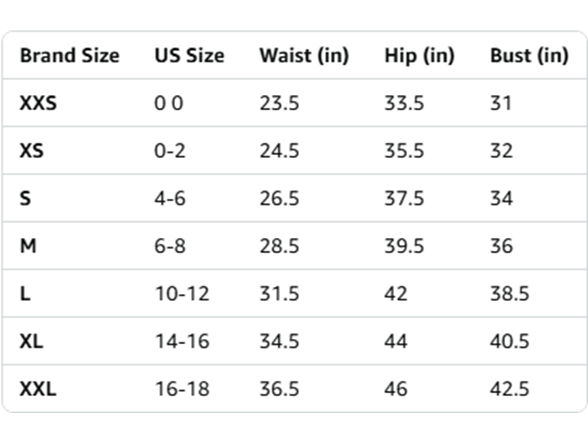Select the XL brand size row label
Viewport: 588px width, 441px height.
pos(32,341)
